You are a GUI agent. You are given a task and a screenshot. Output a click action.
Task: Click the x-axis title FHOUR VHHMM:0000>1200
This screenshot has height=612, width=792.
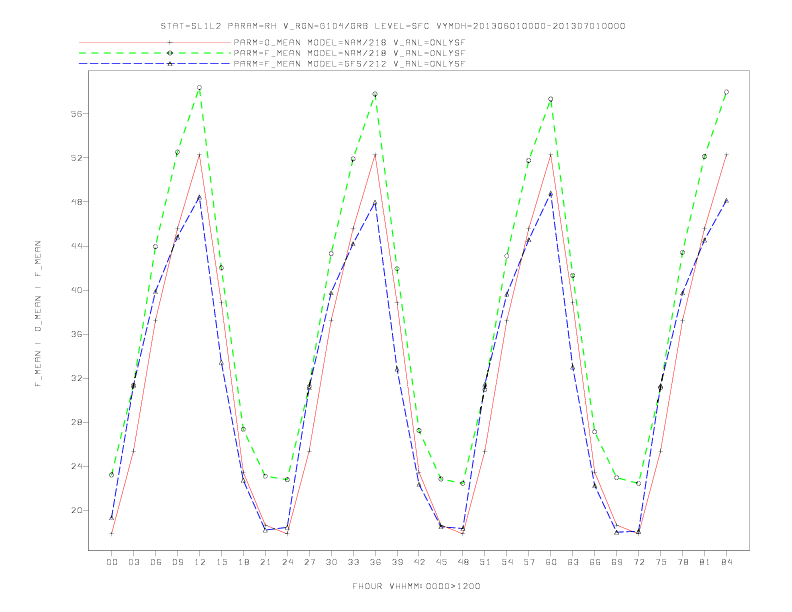(x=416, y=586)
